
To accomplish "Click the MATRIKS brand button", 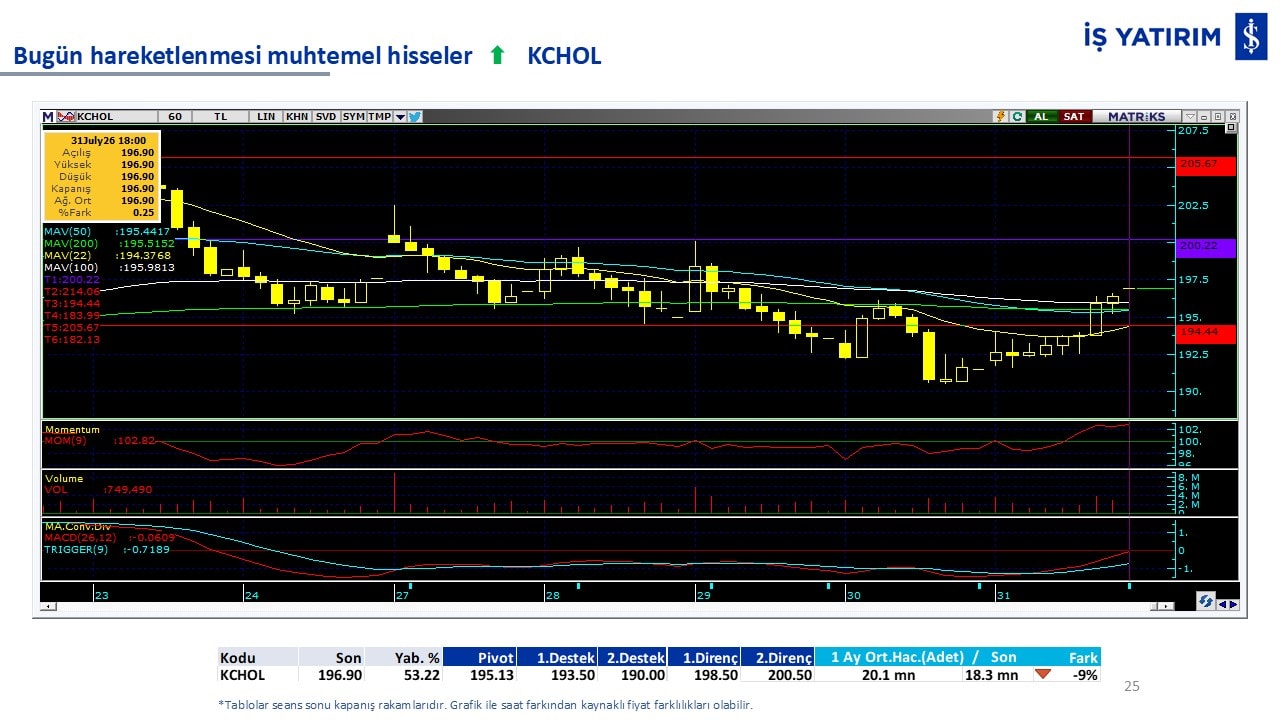I will coord(1136,116).
